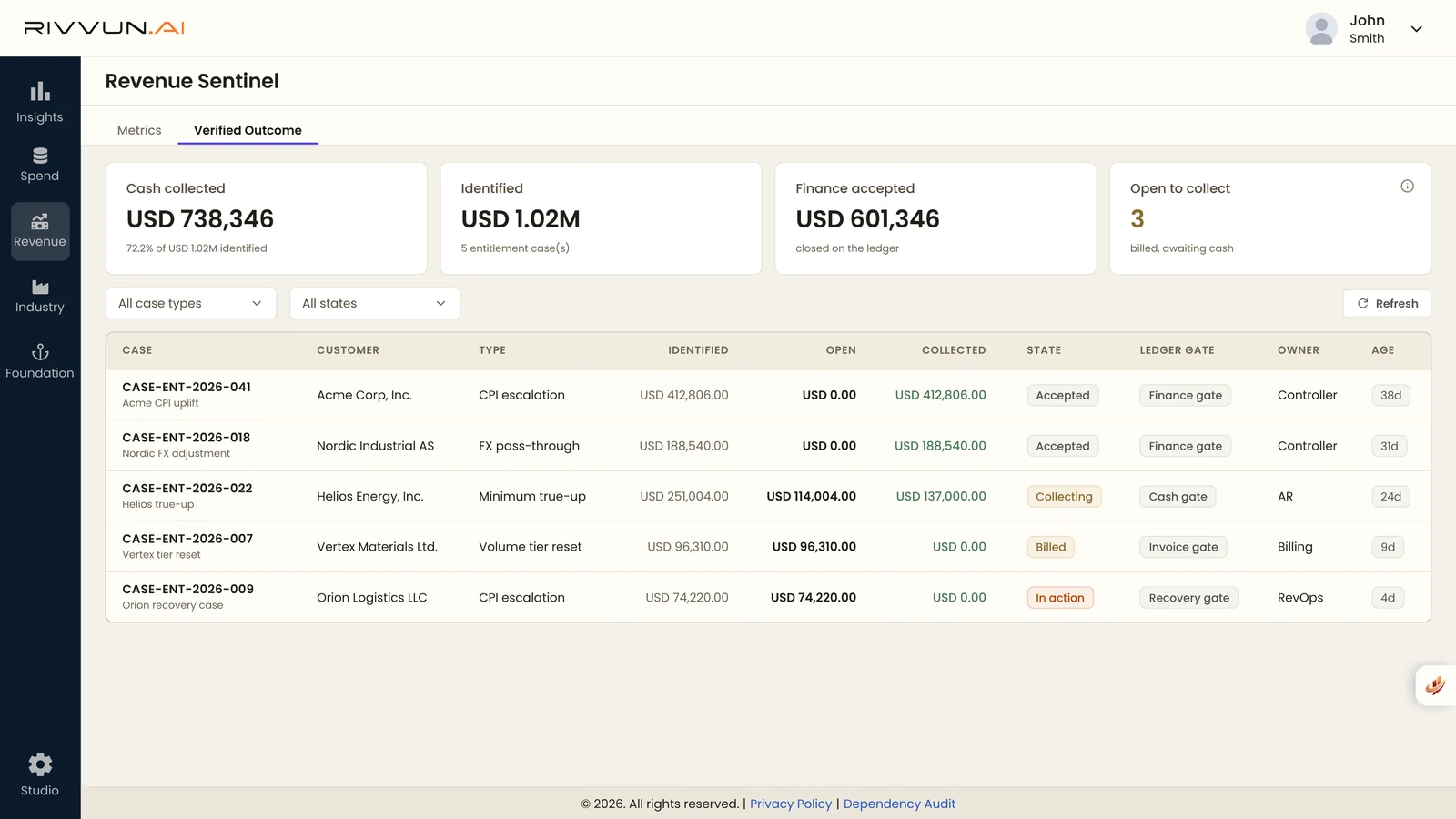
Task: Open the All states filter dropdown
Action: click(x=375, y=304)
